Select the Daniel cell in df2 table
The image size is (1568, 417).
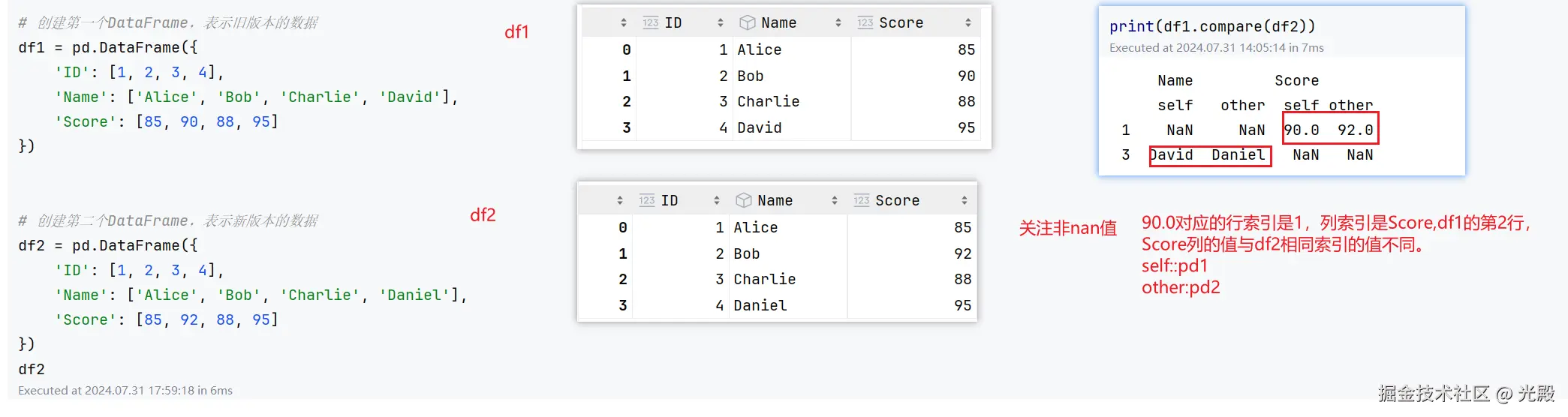tap(760, 306)
